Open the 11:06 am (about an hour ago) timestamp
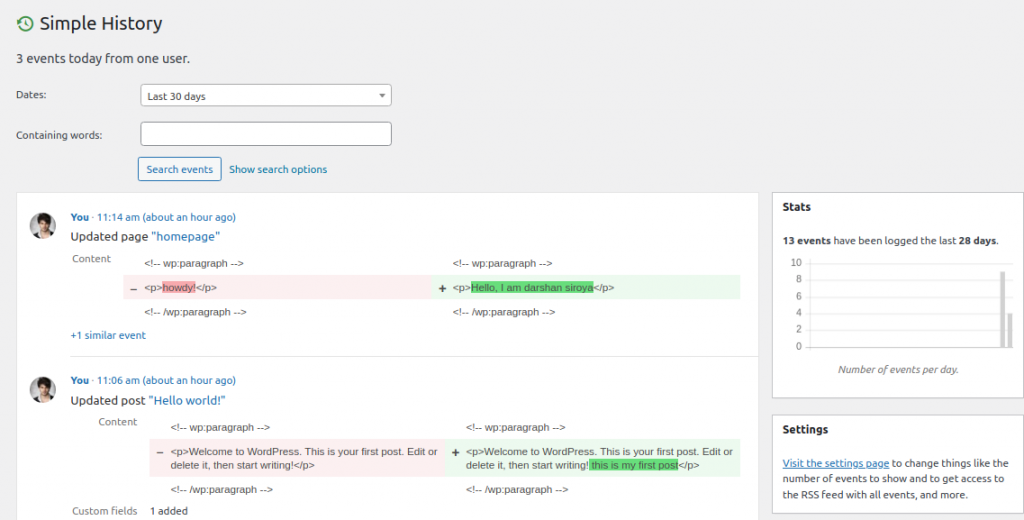This screenshot has height=520, width=1024. point(167,380)
